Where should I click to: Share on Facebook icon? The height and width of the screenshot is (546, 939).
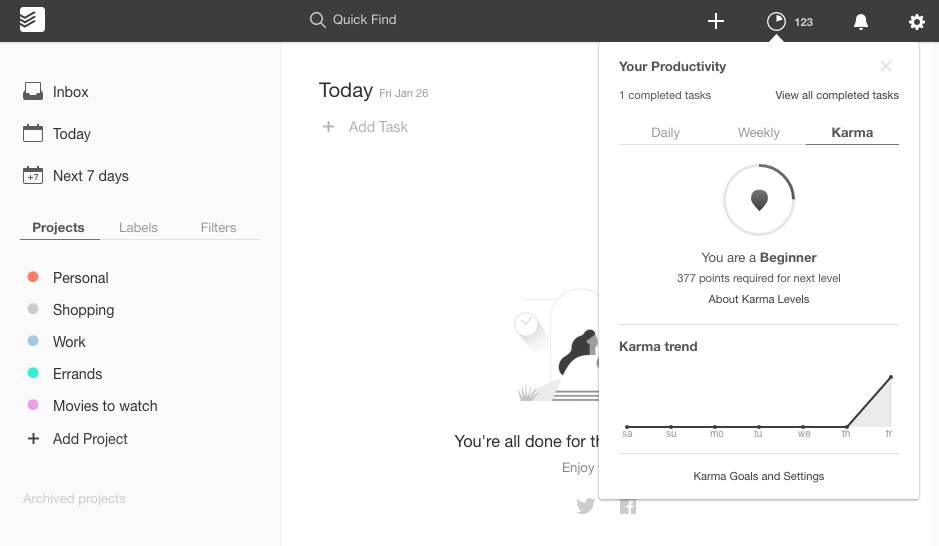628,506
